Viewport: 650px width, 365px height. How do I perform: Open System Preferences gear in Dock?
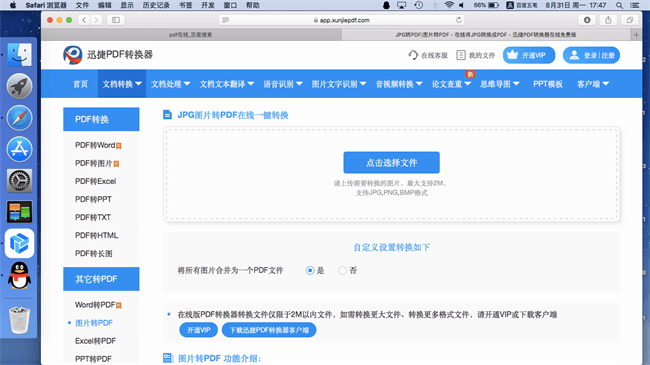pyautogui.click(x=19, y=180)
